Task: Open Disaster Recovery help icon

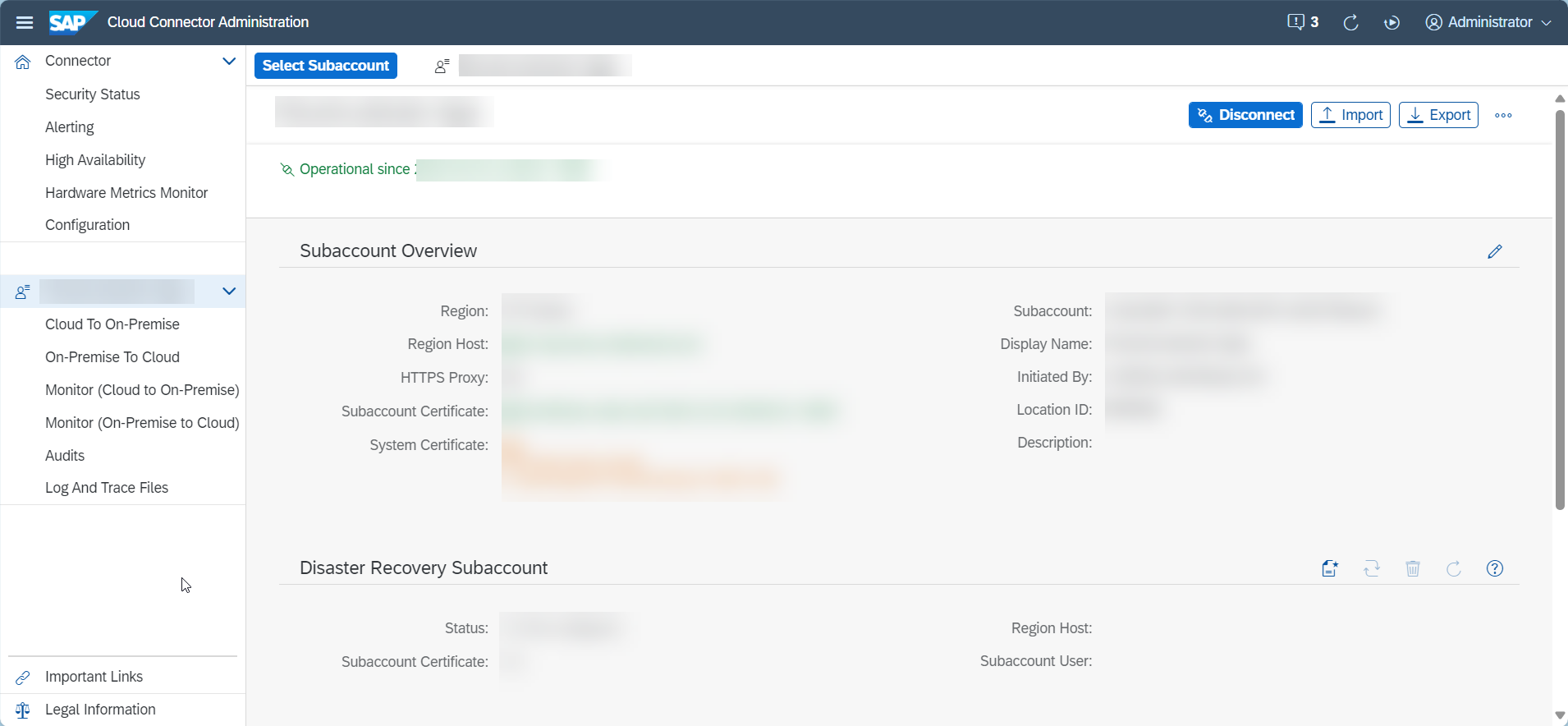Action: pos(1495,568)
